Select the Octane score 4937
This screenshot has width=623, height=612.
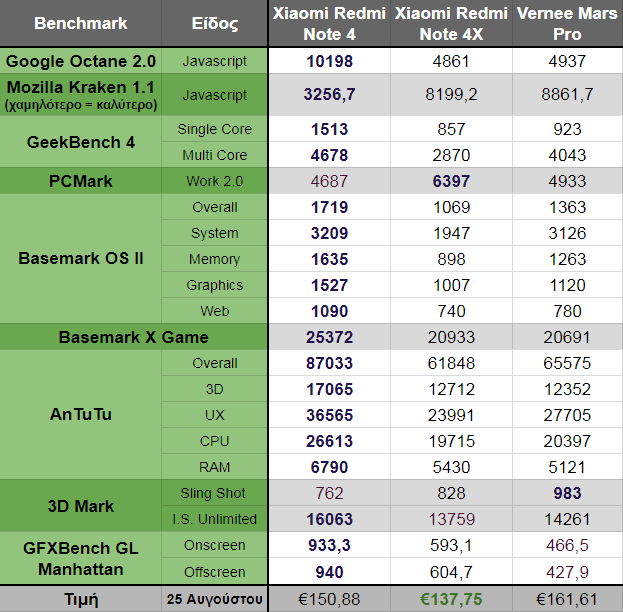(567, 61)
